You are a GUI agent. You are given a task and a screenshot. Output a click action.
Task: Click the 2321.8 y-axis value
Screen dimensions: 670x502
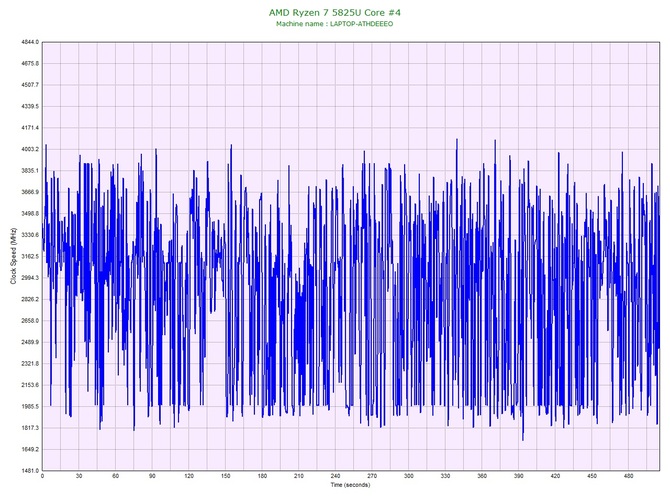[30, 364]
